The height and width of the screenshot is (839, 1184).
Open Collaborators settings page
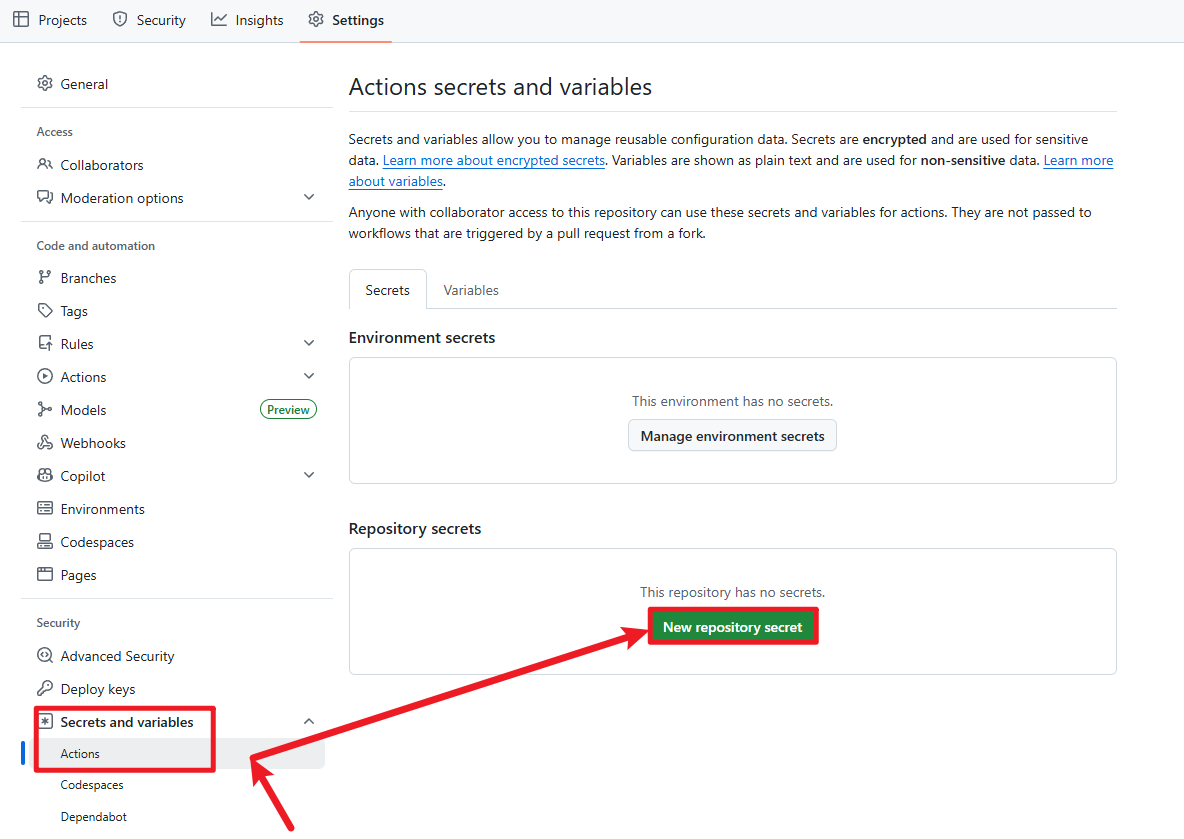tap(177, 165)
